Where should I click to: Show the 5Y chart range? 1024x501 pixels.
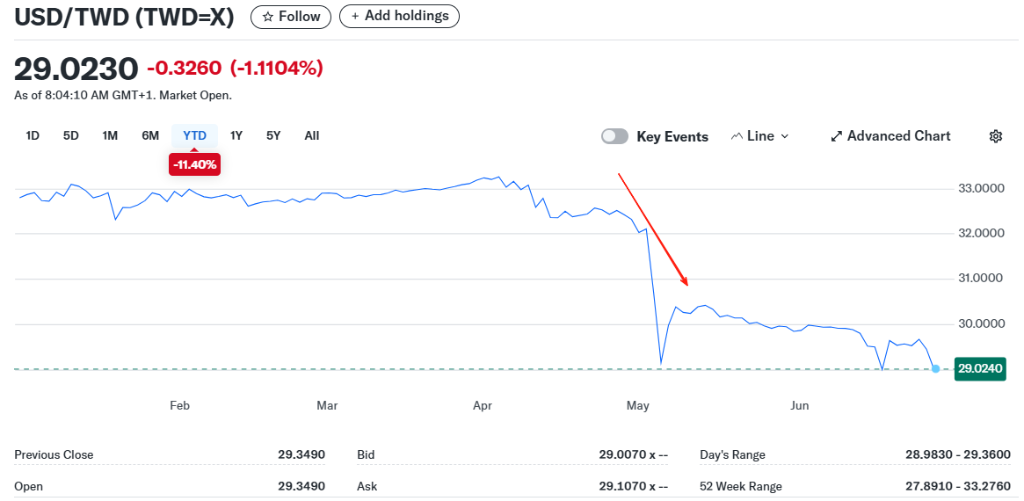pos(273,136)
